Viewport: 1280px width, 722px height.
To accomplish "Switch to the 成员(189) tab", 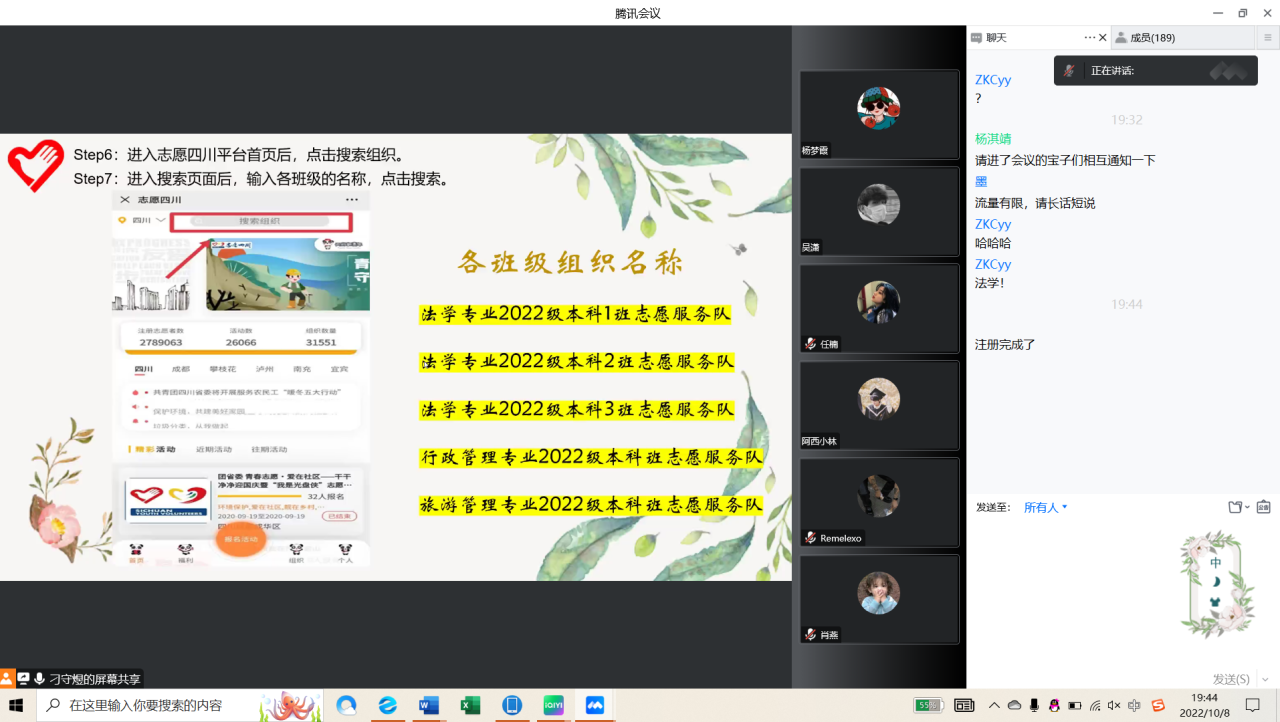I will (x=1151, y=38).
